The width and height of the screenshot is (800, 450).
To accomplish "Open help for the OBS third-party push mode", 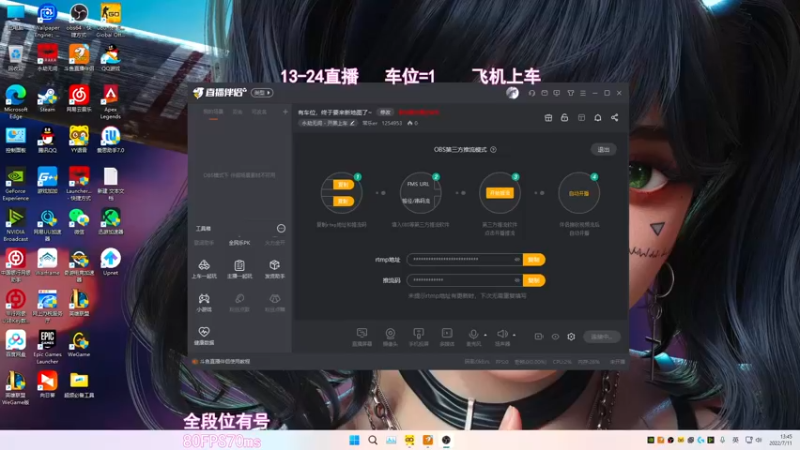I will click(493, 149).
